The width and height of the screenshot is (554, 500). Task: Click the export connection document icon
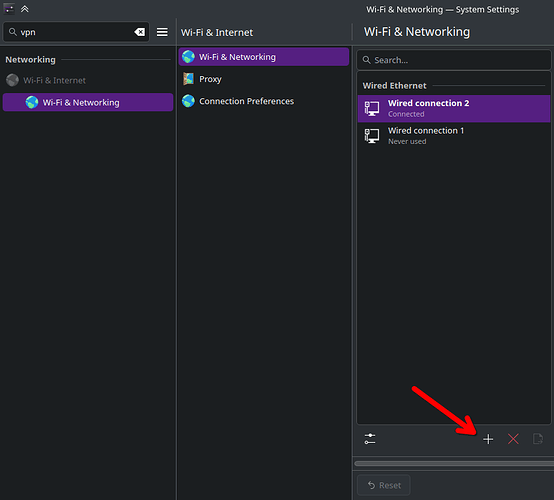538,439
